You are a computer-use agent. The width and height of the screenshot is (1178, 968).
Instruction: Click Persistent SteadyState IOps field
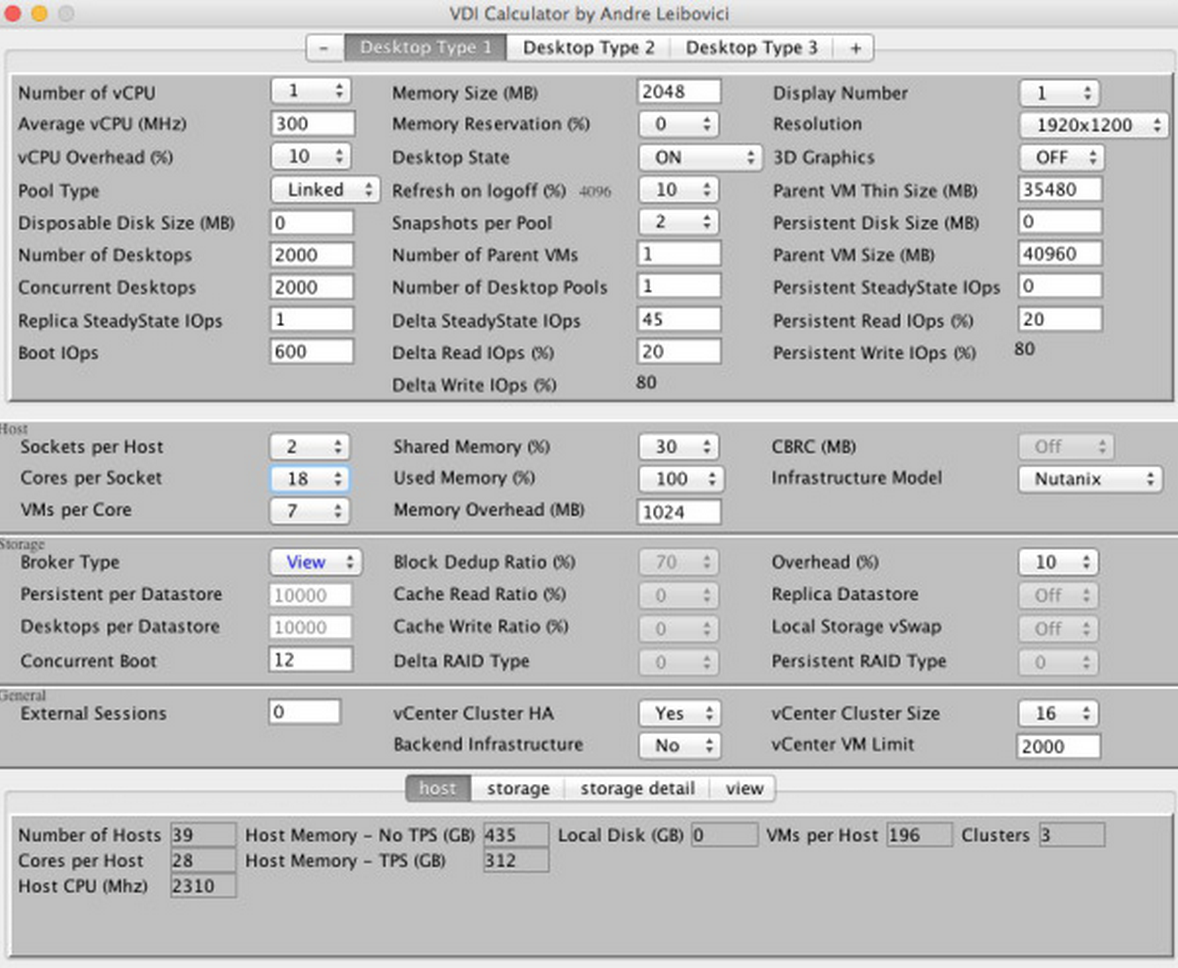pyautogui.click(x=1060, y=286)
